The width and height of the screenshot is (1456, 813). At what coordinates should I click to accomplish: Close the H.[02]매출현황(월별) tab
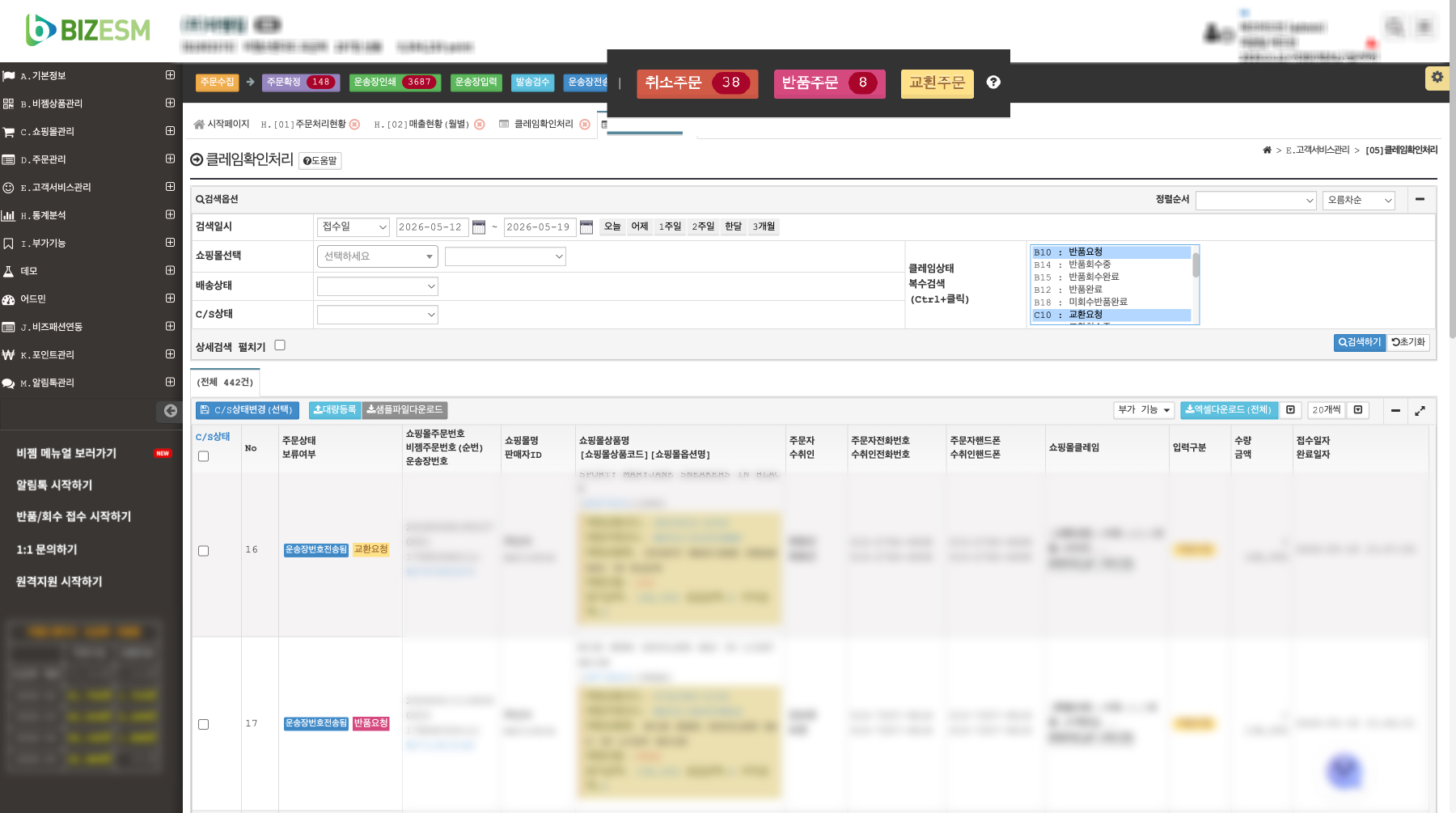pos(480,125)
